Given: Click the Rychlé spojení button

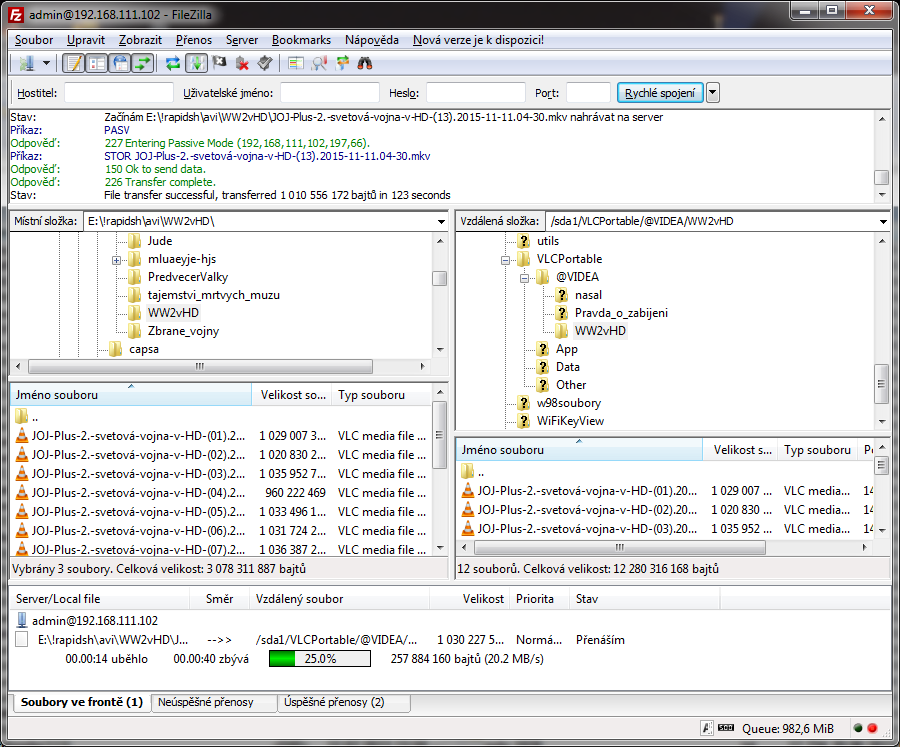Looking at the screenshot, I should tap(660, 93).
